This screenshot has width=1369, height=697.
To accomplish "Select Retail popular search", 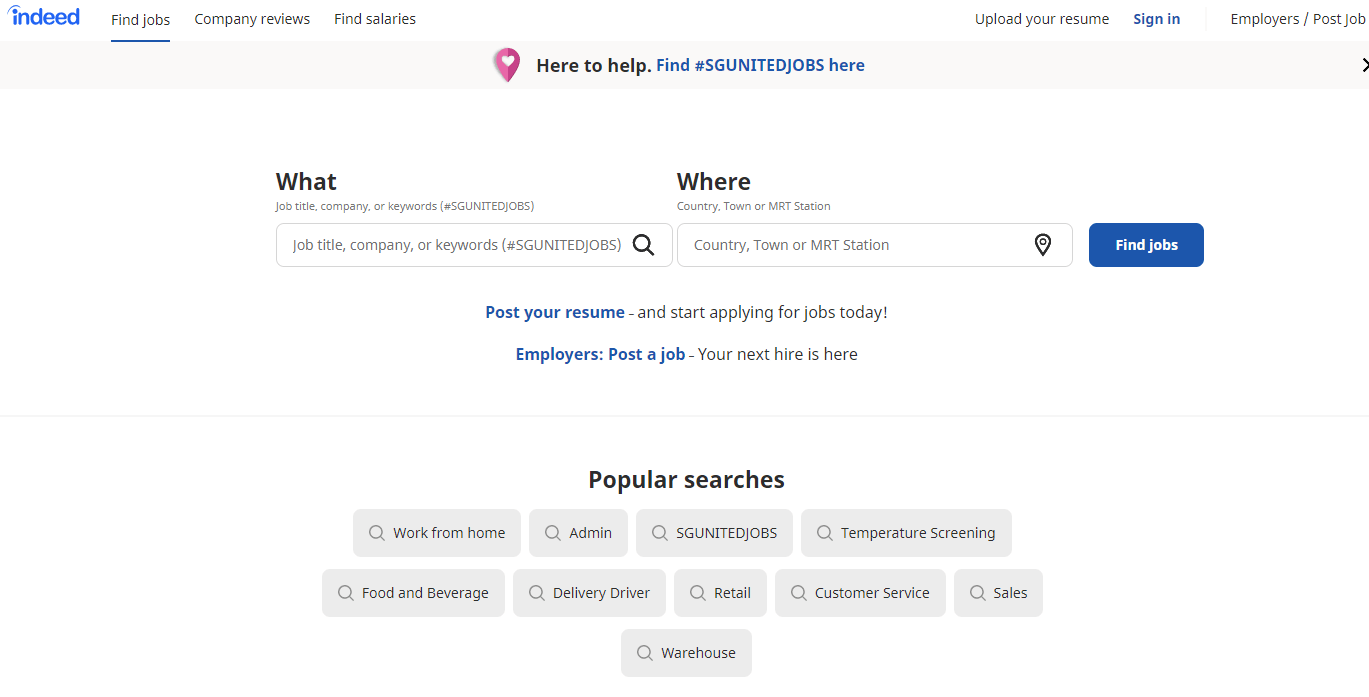I will coord(720,593).
